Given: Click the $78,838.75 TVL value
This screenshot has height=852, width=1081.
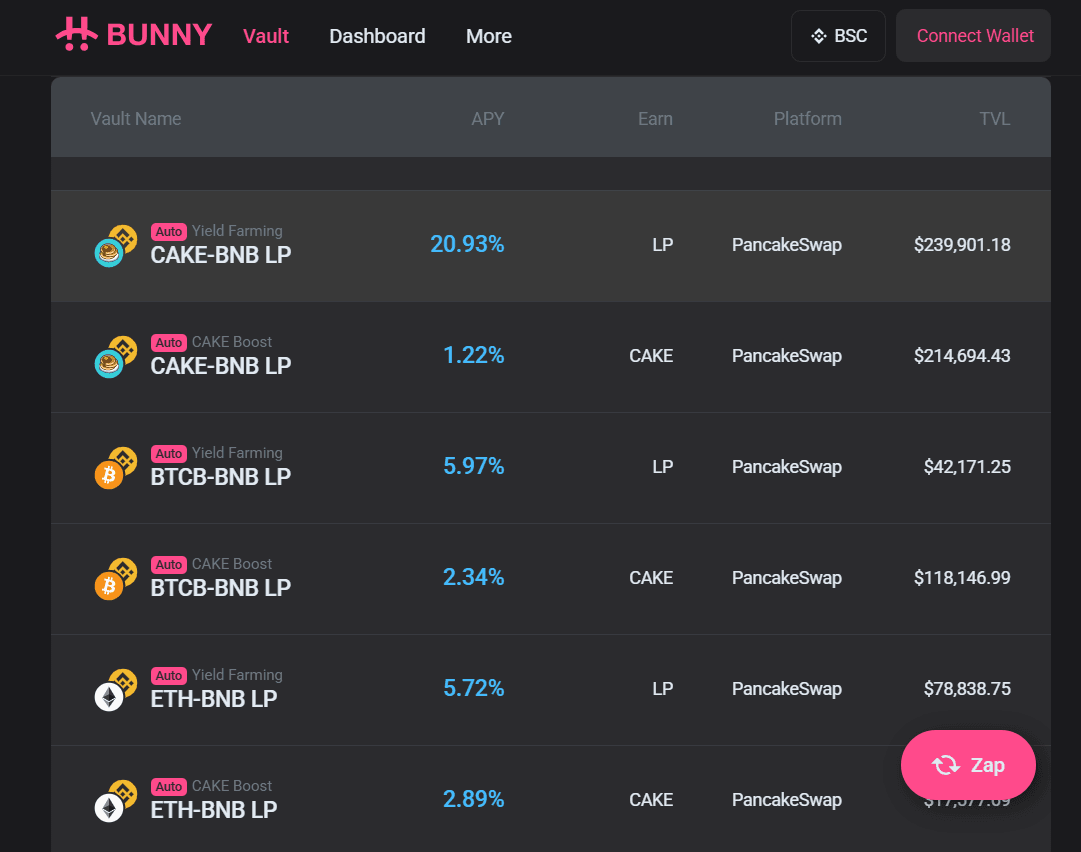Looking at the screenshot, I should pyautogui.click(x=967, y=689).
